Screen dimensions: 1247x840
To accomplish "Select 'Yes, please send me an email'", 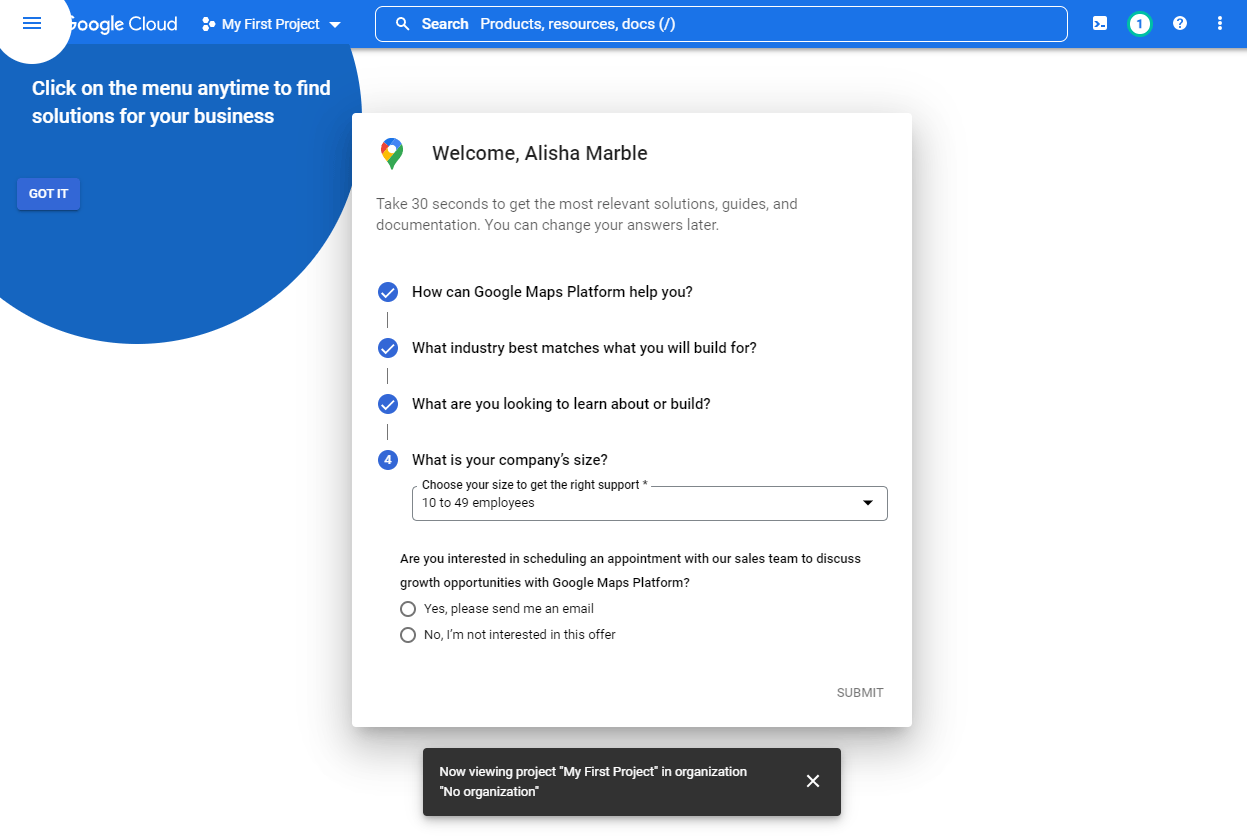I will (408, 609).
